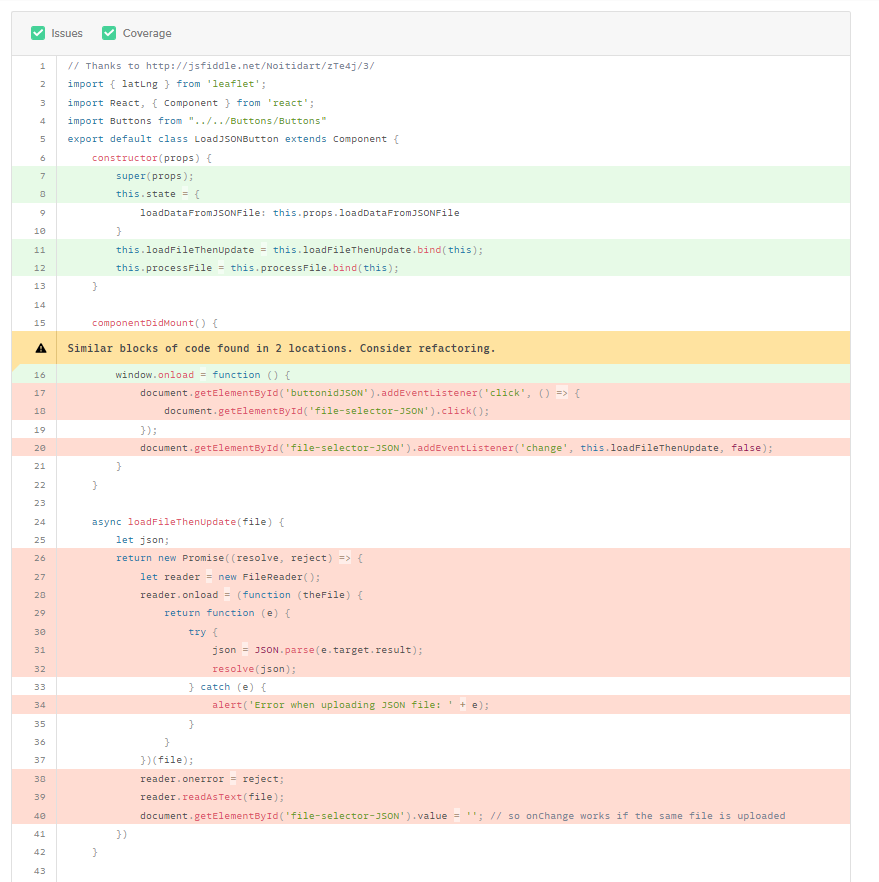Click the constructor keyword
Image resolution: width=879 pixels, height=882 pixels.
125,158
